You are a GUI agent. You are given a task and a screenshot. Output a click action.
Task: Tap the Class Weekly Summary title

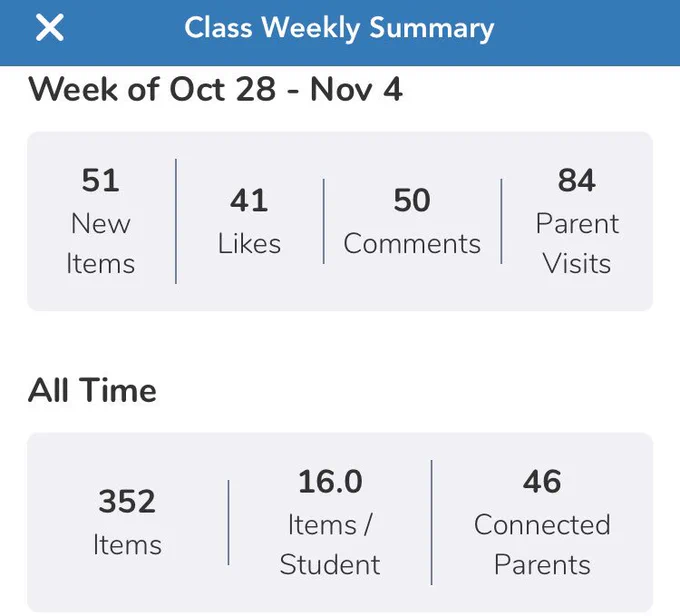click(339, 28)
